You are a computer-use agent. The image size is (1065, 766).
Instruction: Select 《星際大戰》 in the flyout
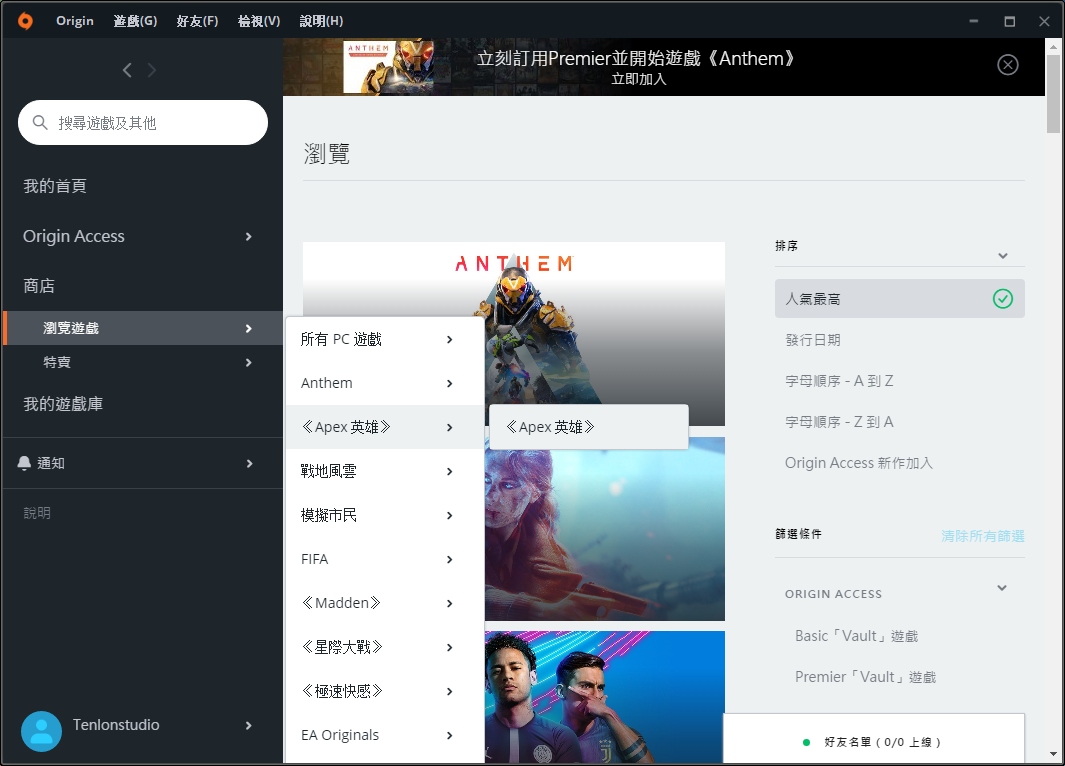[385, 647]
